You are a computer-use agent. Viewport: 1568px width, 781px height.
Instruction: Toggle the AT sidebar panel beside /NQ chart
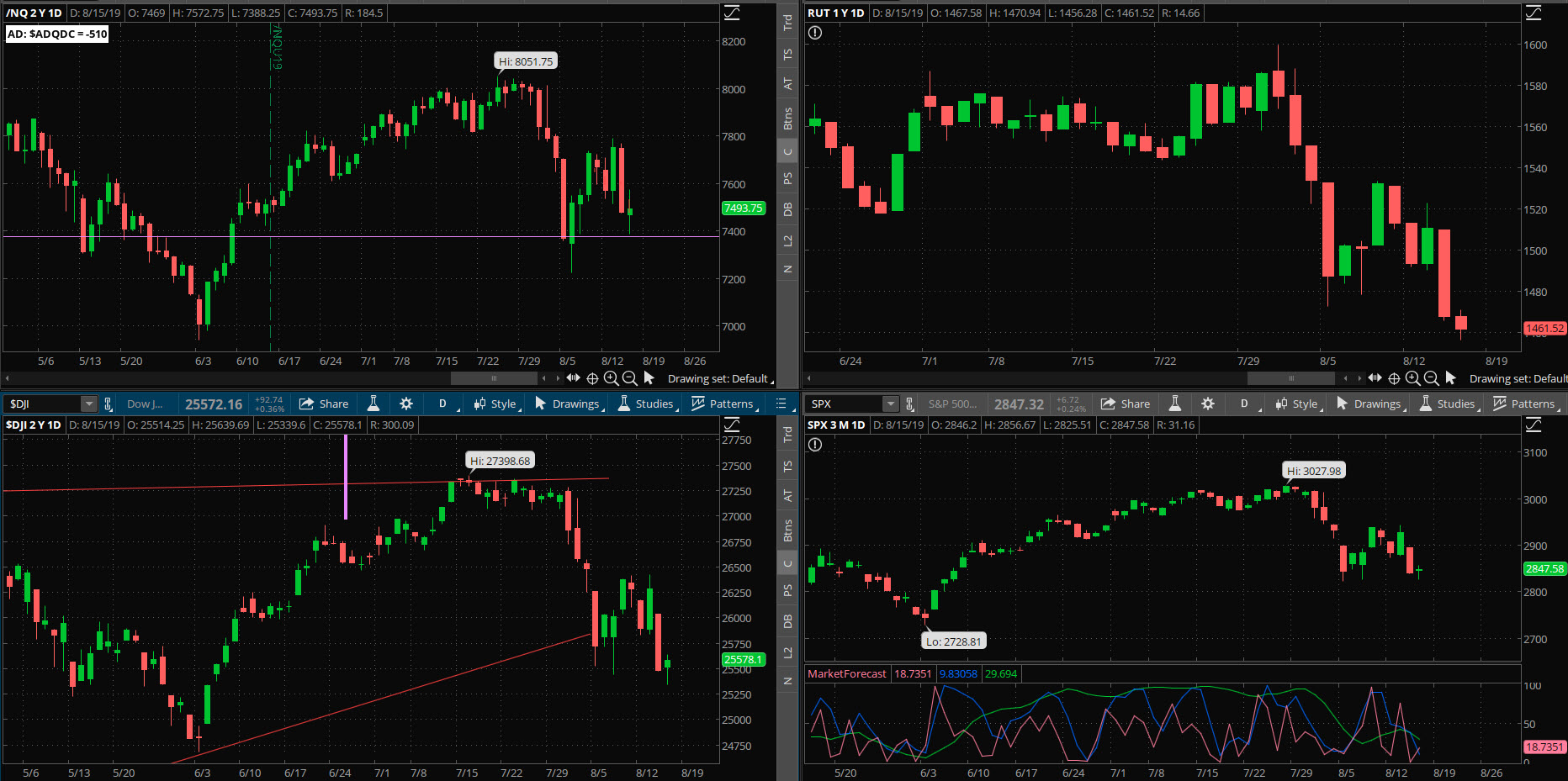click(788, 84)
